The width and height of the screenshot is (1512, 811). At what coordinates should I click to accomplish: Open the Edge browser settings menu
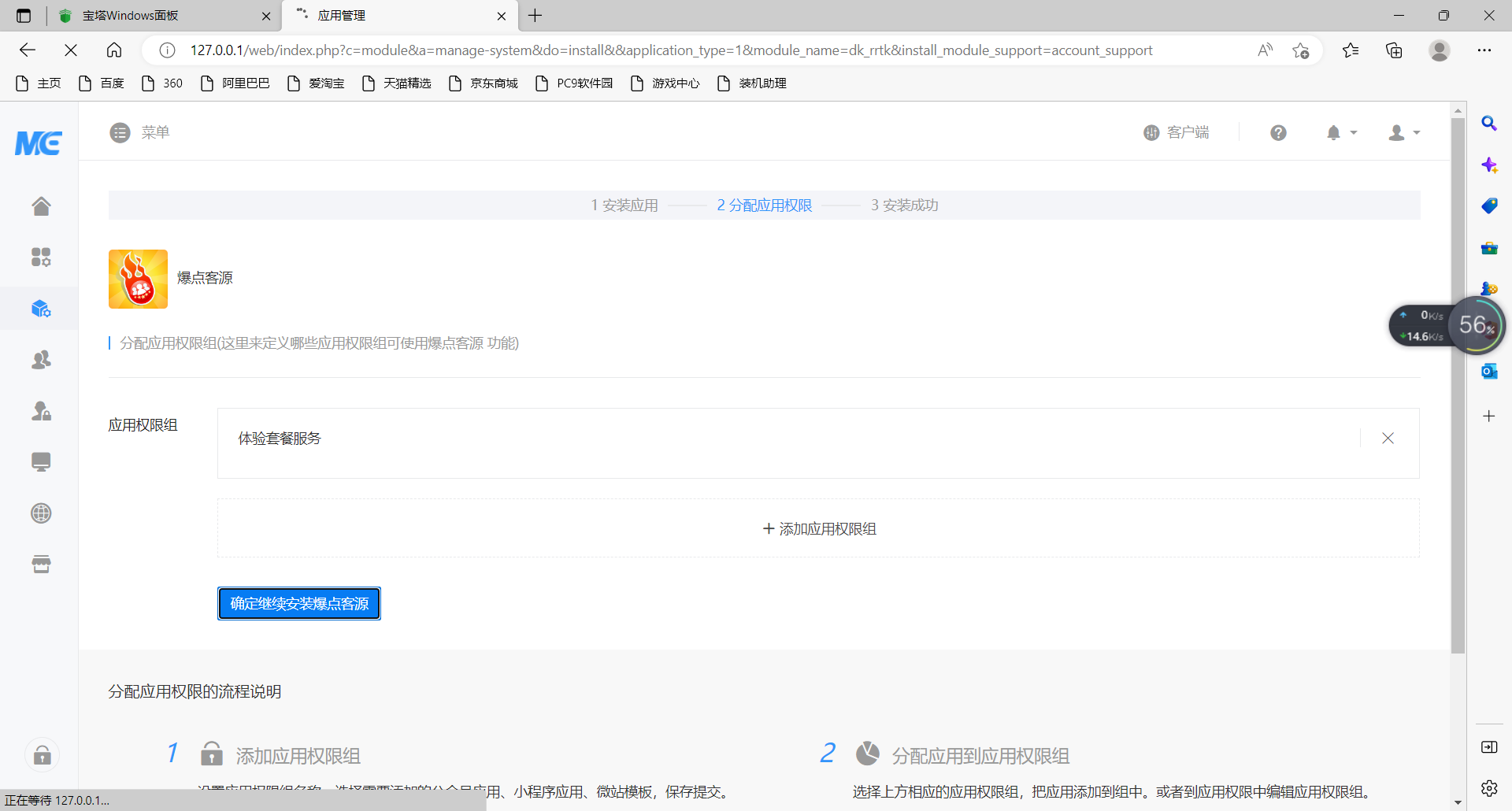pyautogui.click(x=1484, y=50)
